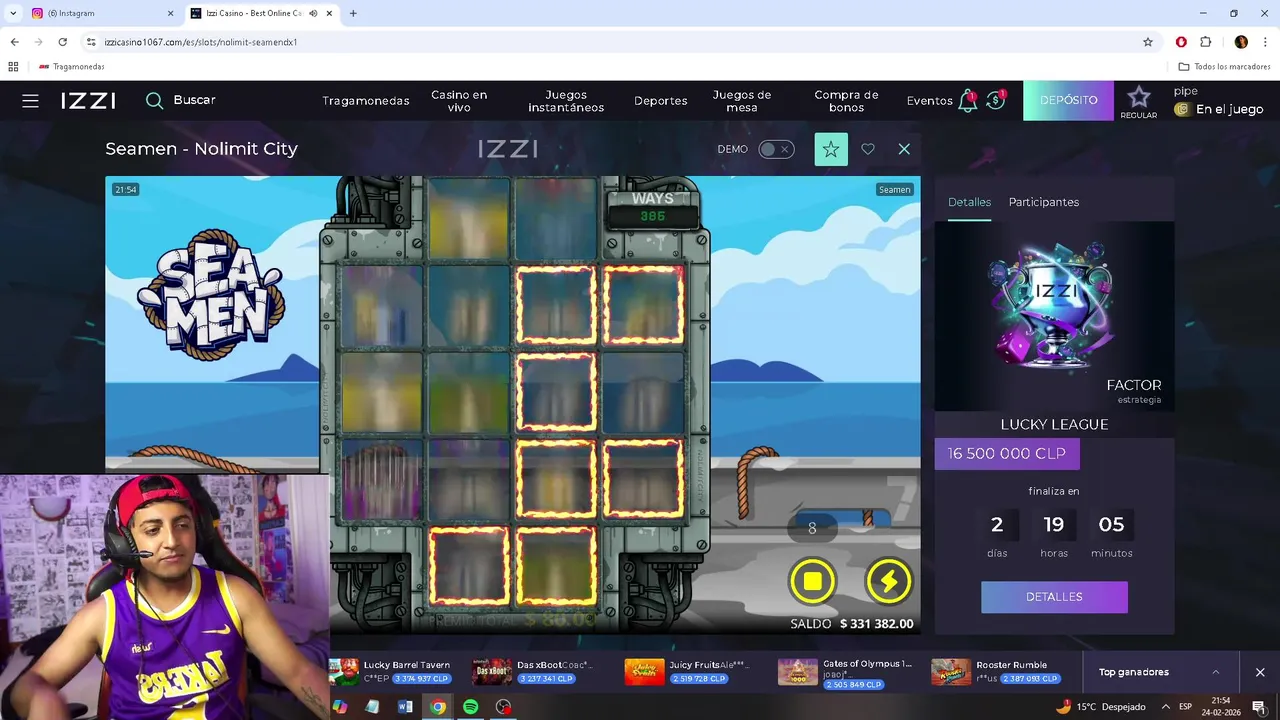Screen dimensions: 1280x720
Task: Click the highlighted star favorite button
Action: (831, 149)
